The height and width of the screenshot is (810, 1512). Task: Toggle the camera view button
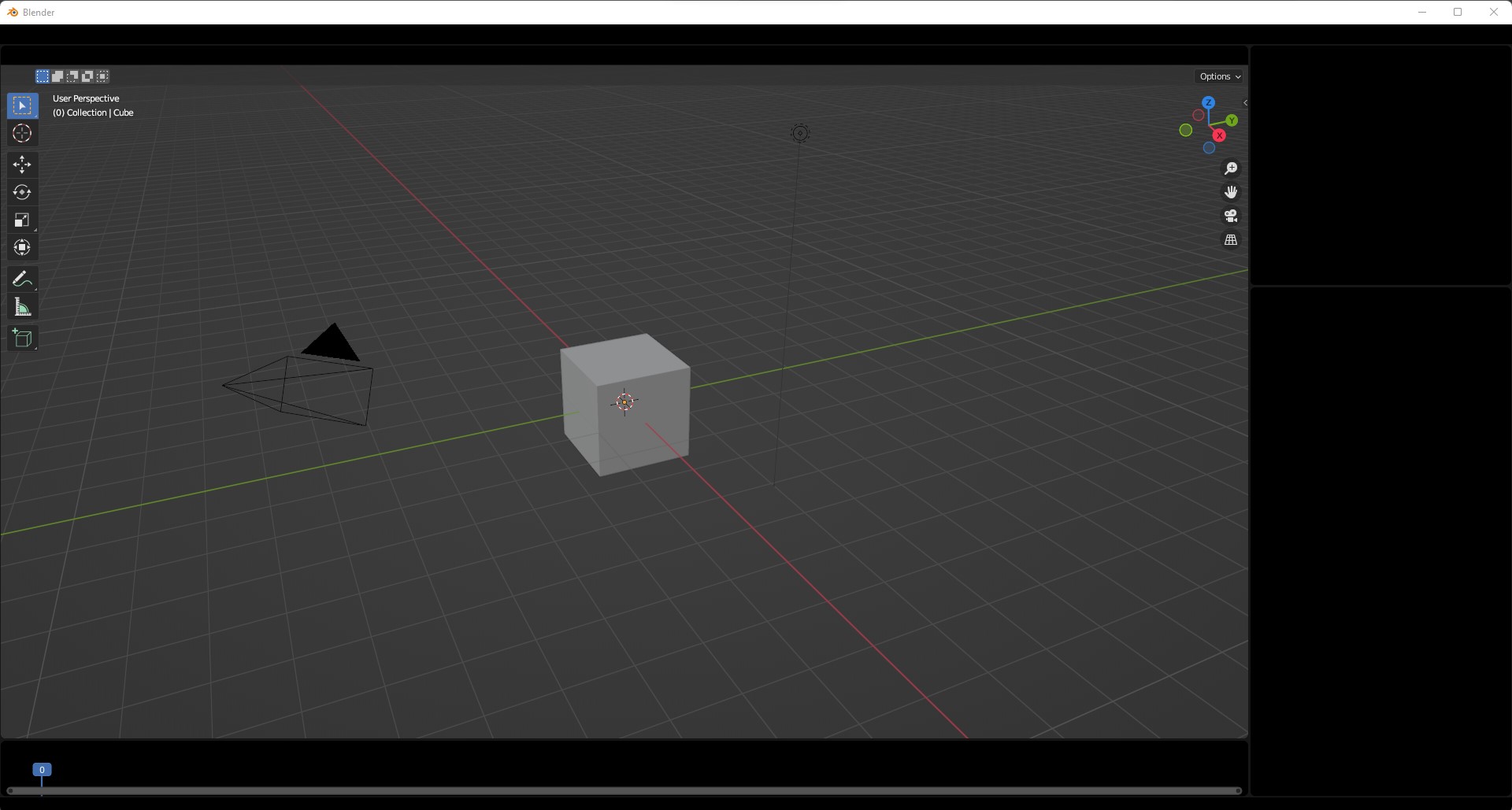pos(1231,216)
